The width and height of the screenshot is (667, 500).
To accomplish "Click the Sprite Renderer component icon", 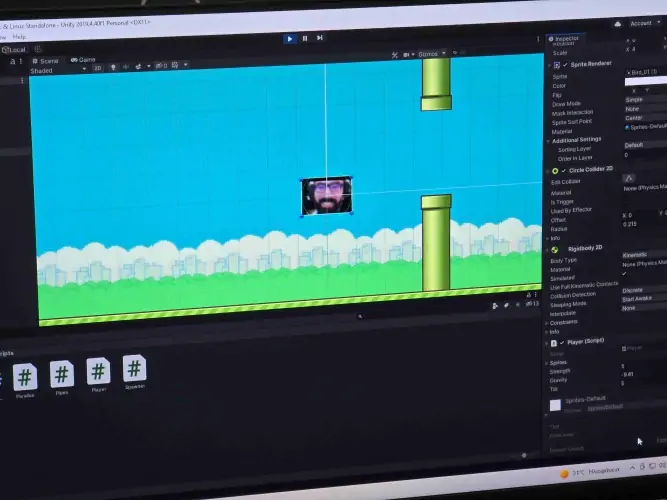I will [x=557, y=65].
